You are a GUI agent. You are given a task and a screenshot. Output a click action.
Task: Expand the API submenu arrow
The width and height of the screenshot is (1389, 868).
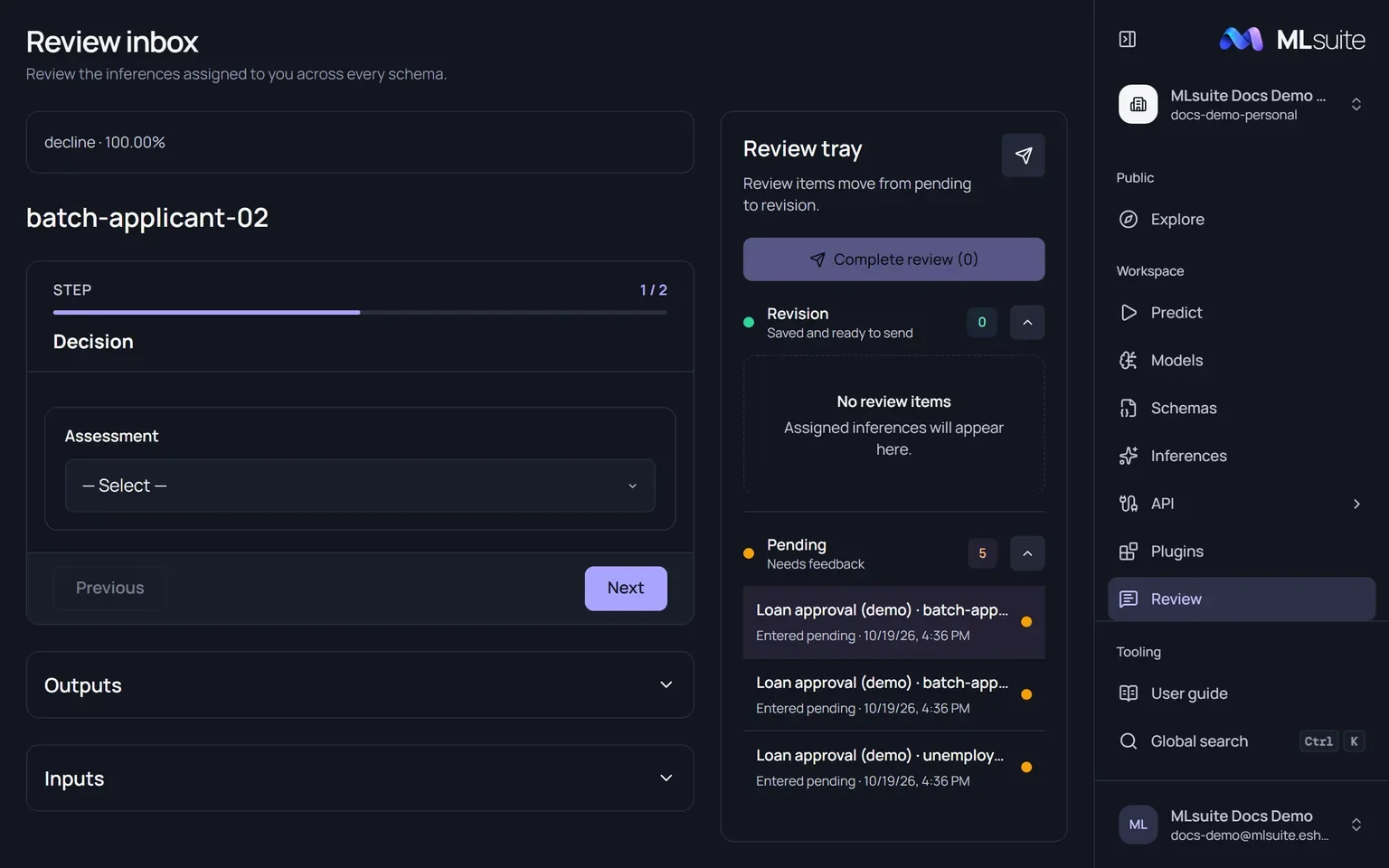tap(1356, 504)
